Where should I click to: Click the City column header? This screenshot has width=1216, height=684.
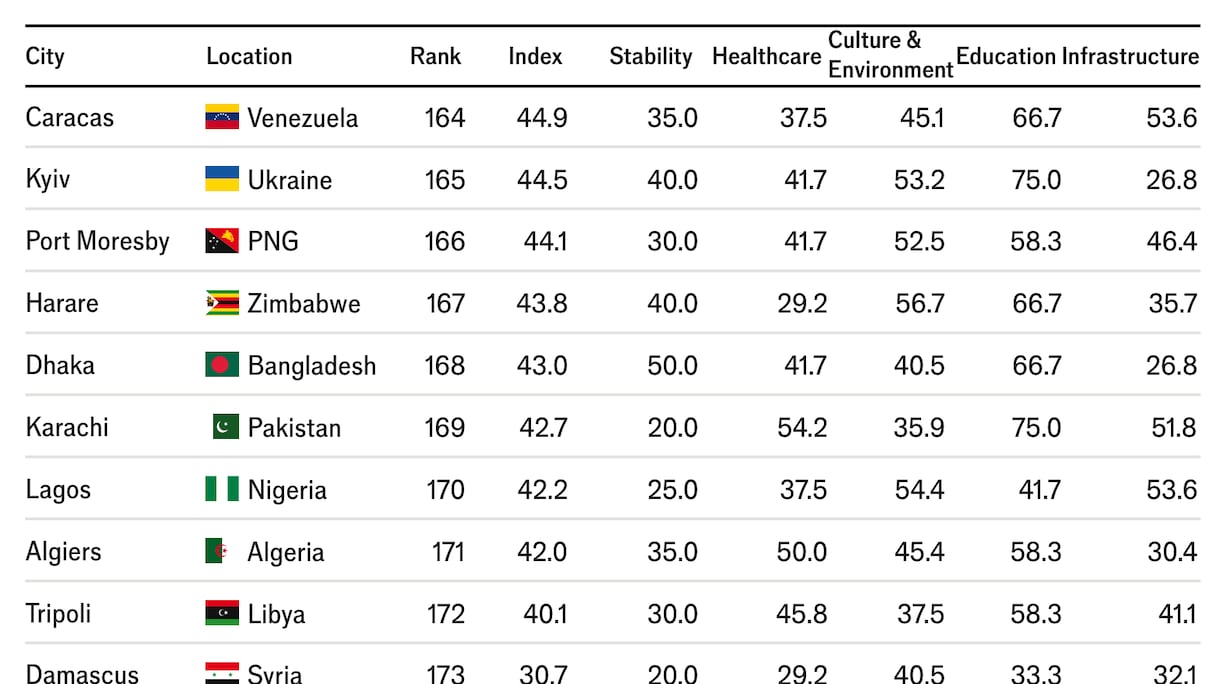click(45, 56)
